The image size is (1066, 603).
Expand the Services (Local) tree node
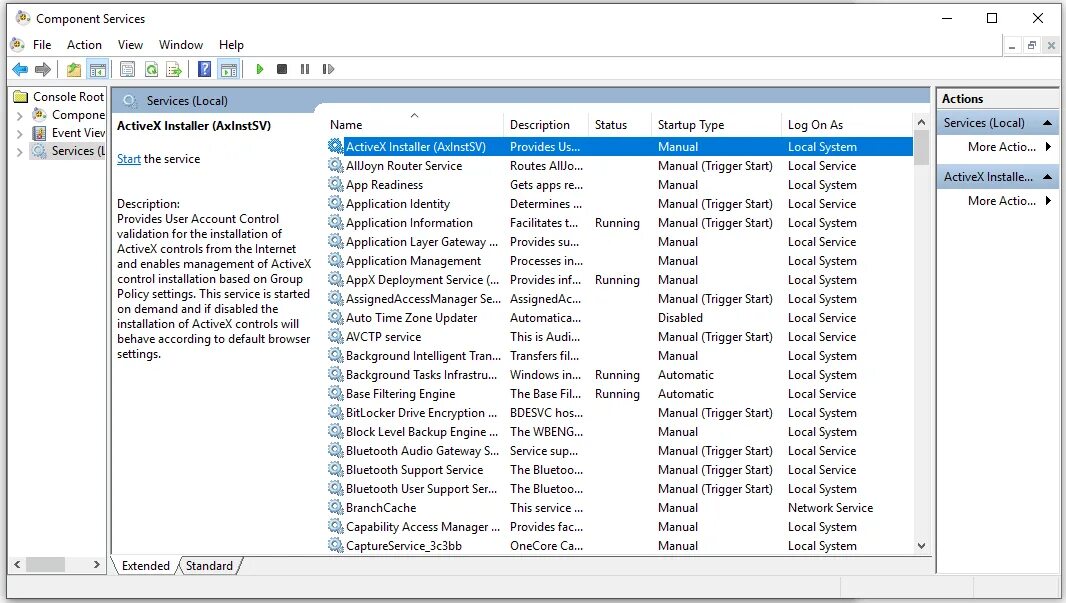coord(20,152)
